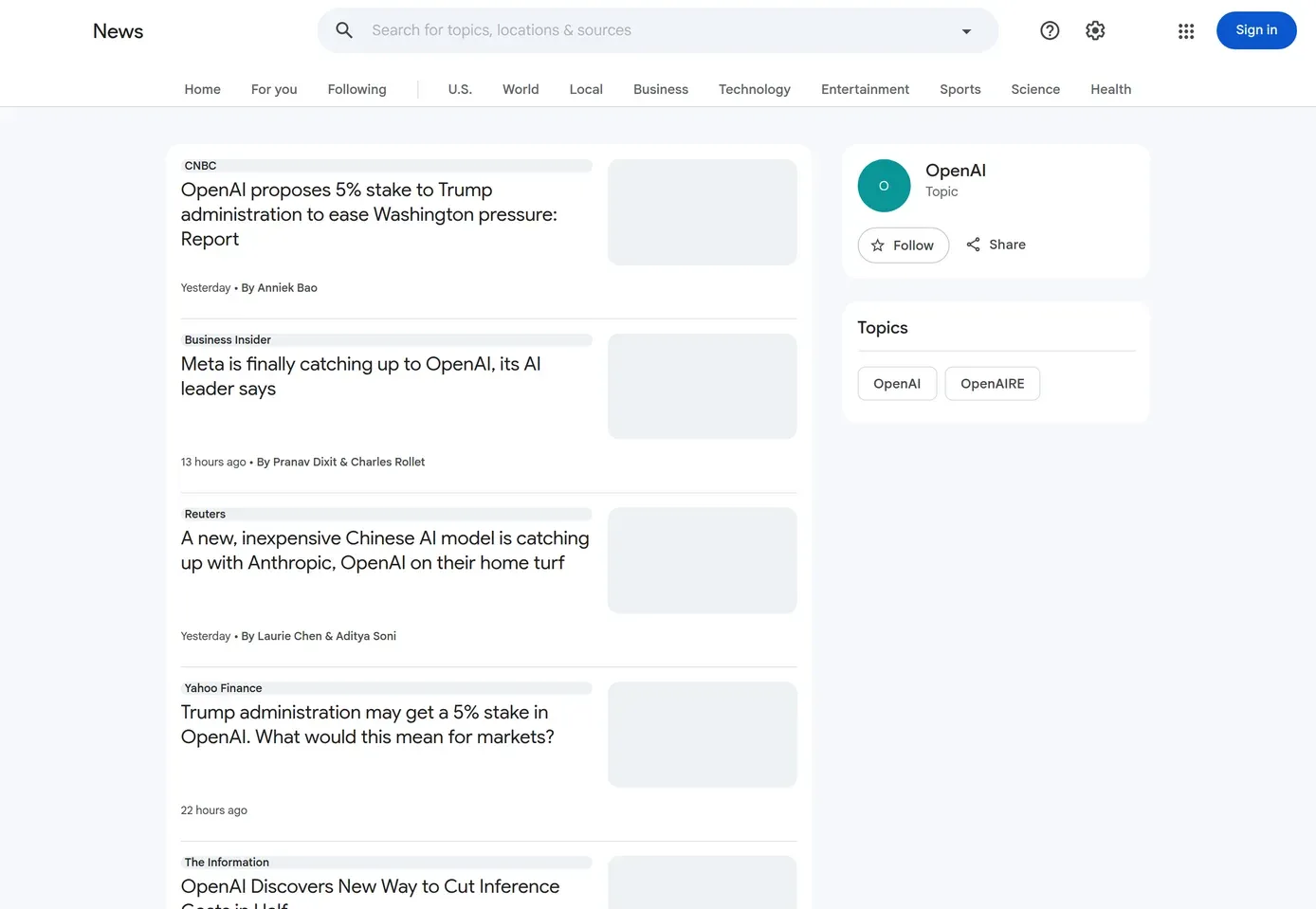Click the CNBC article thumbnail
Viewport: 1316px width, 909px height.
click(x=703, y=212)
